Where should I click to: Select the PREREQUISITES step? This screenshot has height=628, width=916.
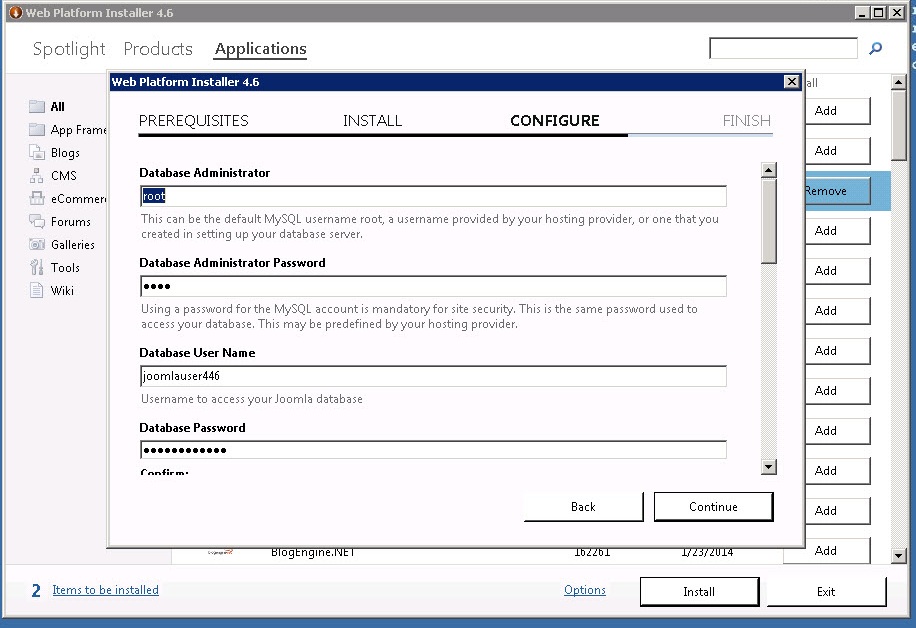193,121
